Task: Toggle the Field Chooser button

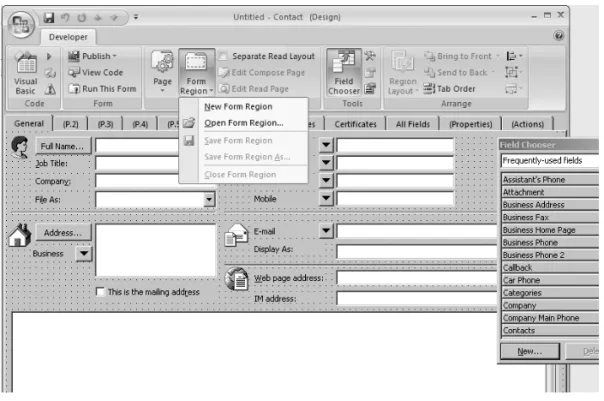Action: tap(344, 72)
